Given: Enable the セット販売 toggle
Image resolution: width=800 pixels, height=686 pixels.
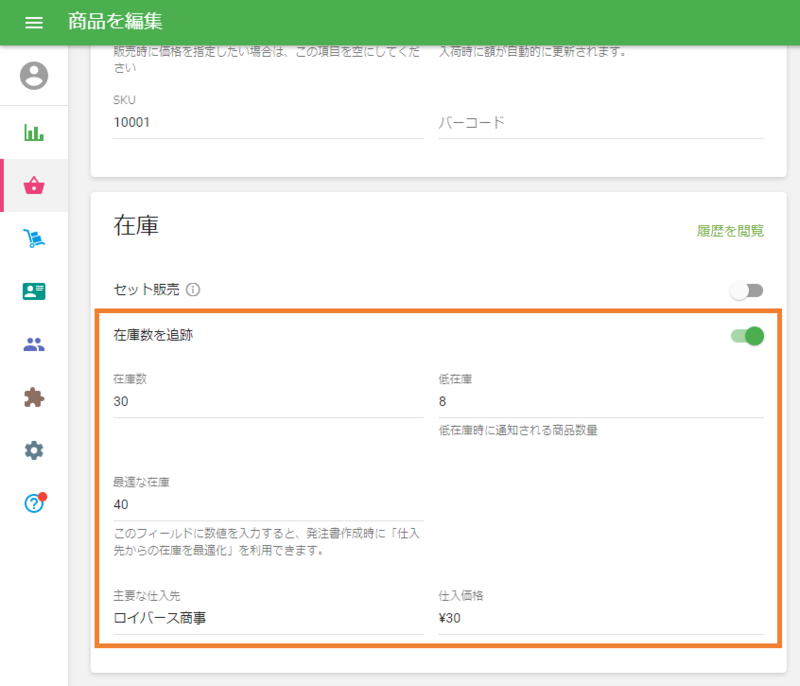Looking at the screenshot, I should [746, 289].
